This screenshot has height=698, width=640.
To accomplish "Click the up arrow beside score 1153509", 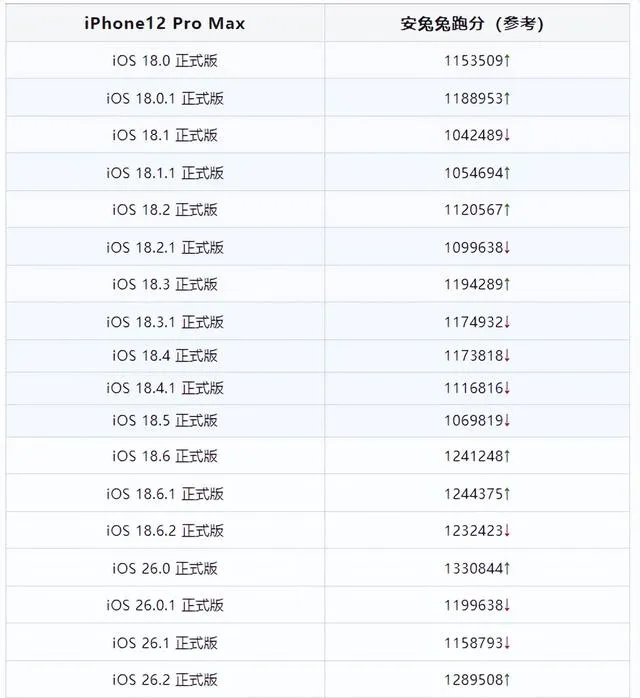I will pyautogui.click(x=507, y=60).
